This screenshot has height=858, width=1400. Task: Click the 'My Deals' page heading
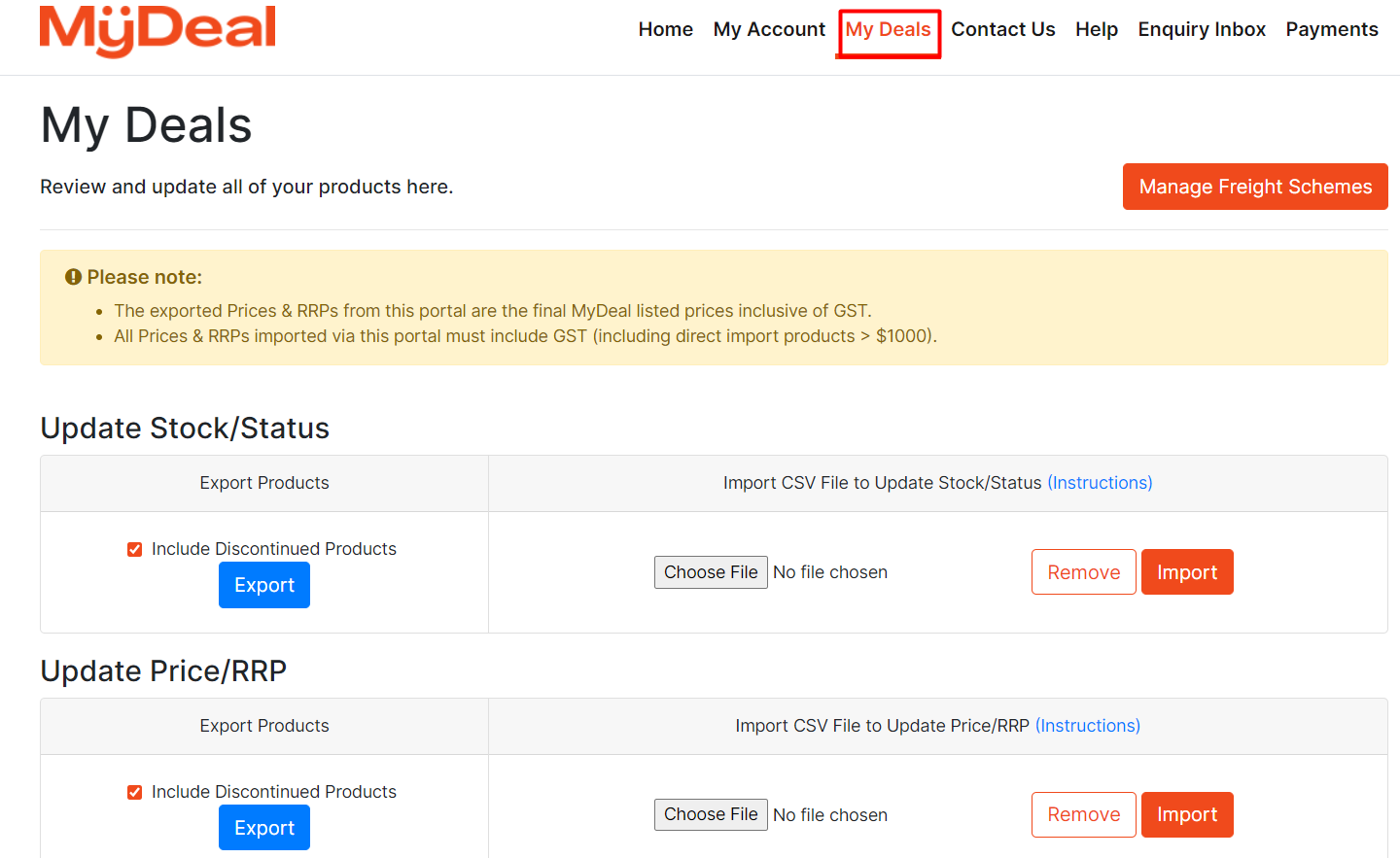(x=147, y=125)
